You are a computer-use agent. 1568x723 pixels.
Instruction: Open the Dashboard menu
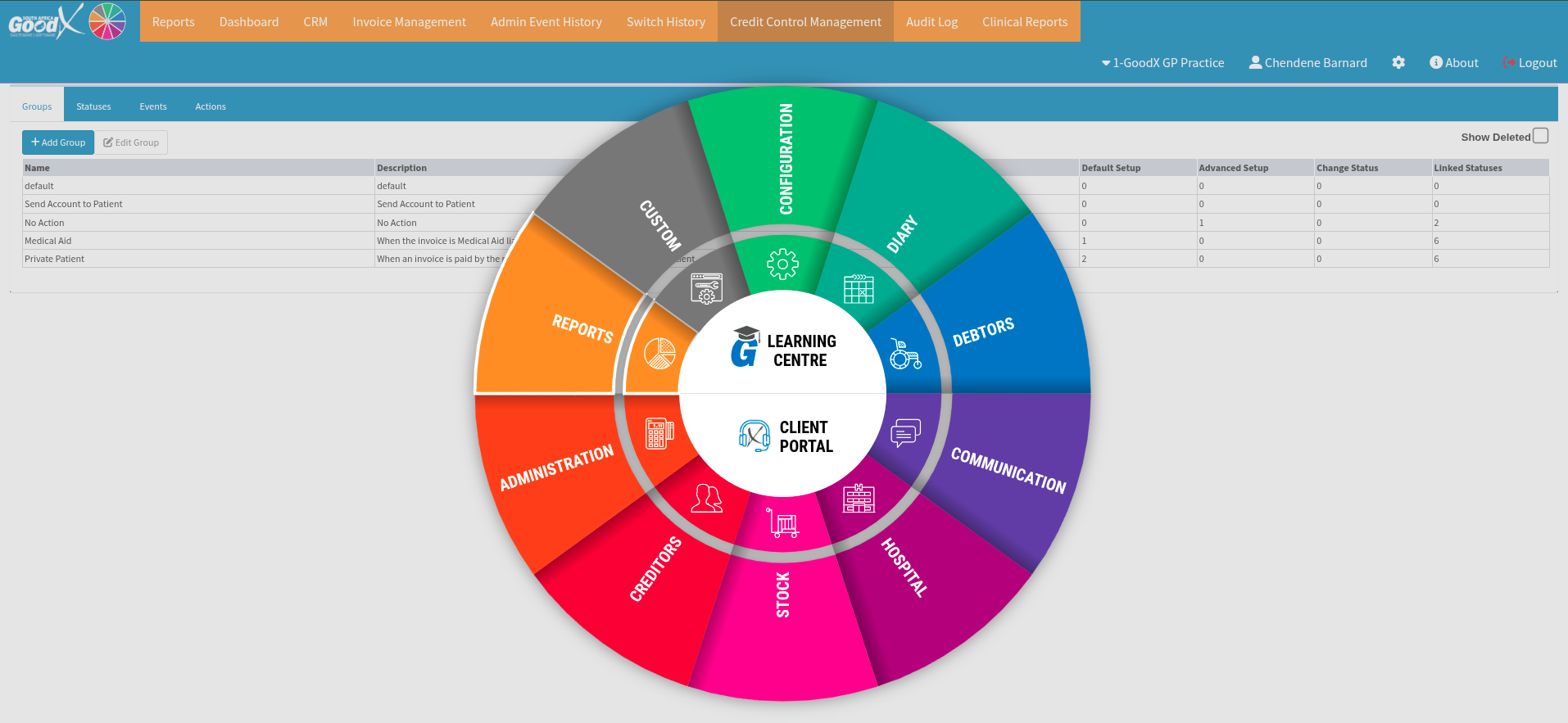click(x=249, y=22)
